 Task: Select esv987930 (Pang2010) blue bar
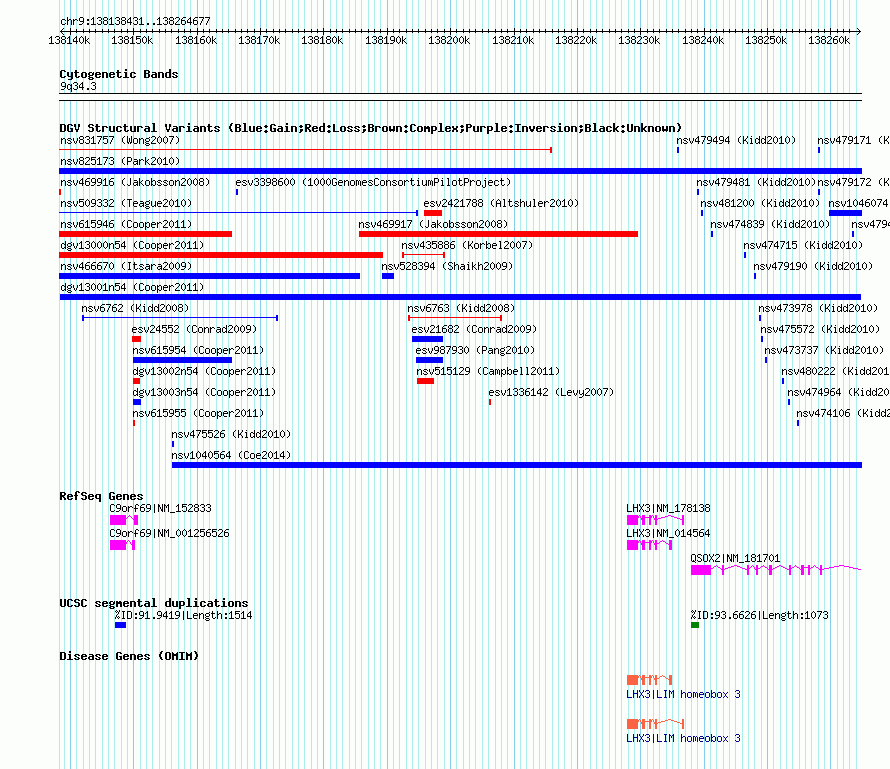coord(429,360)
